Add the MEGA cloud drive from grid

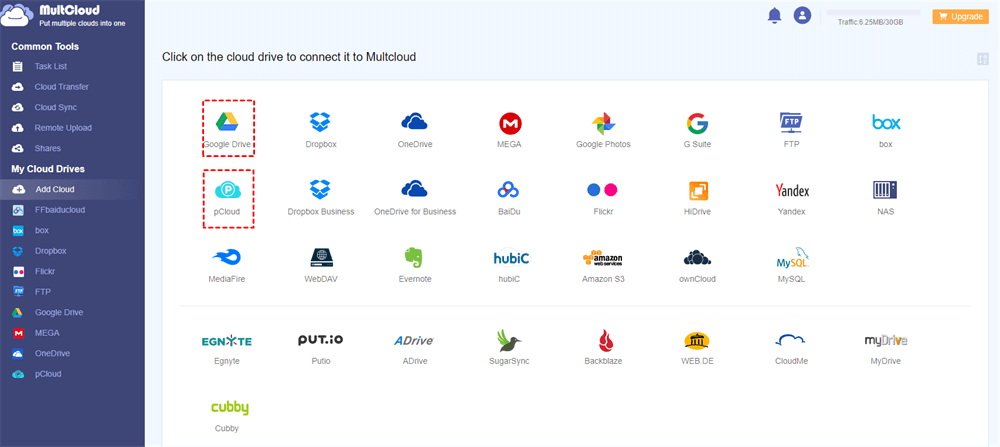click(x=509, y=130)
